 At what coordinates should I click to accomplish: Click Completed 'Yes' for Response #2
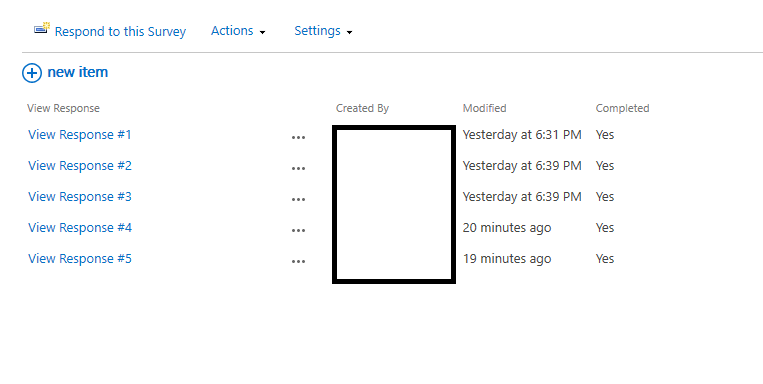(605, 165)
